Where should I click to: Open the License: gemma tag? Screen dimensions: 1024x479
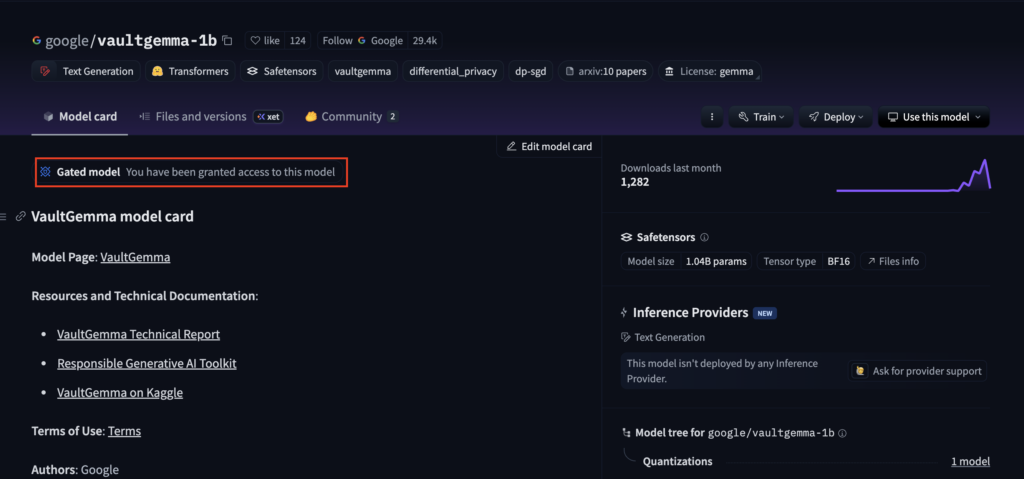coord(709,71)
